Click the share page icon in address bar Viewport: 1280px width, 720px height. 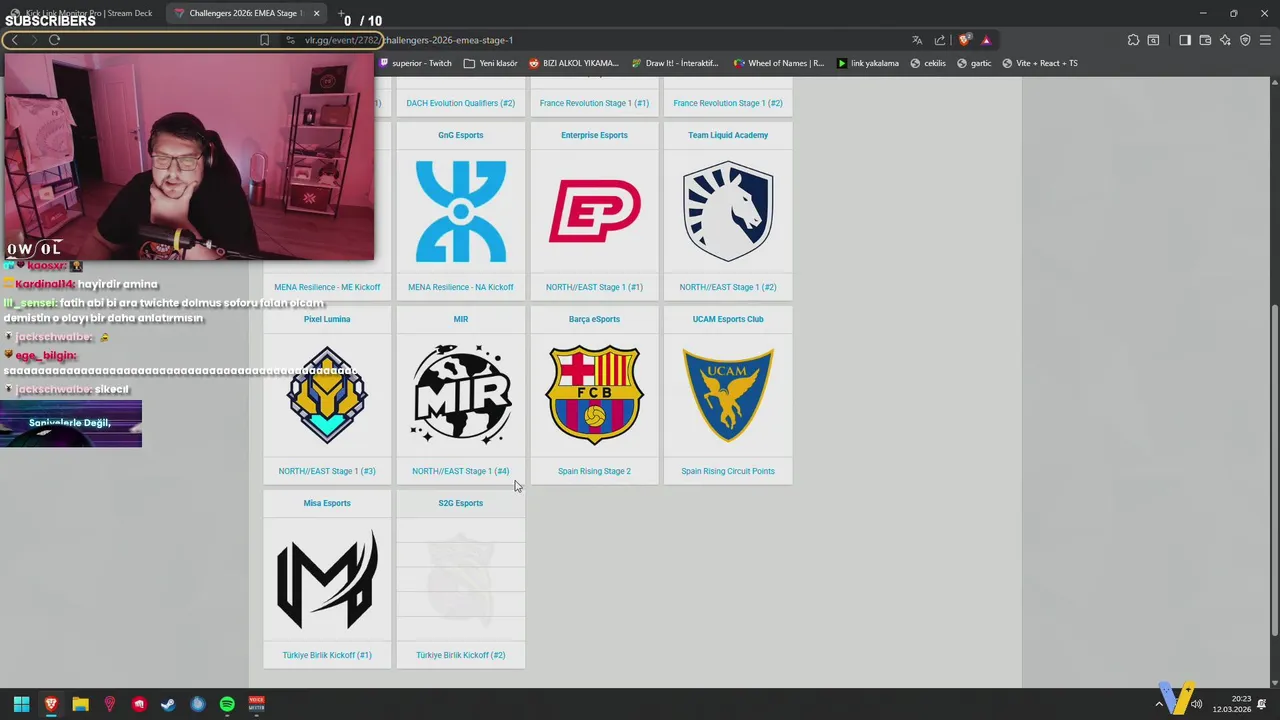pos(940,40)
